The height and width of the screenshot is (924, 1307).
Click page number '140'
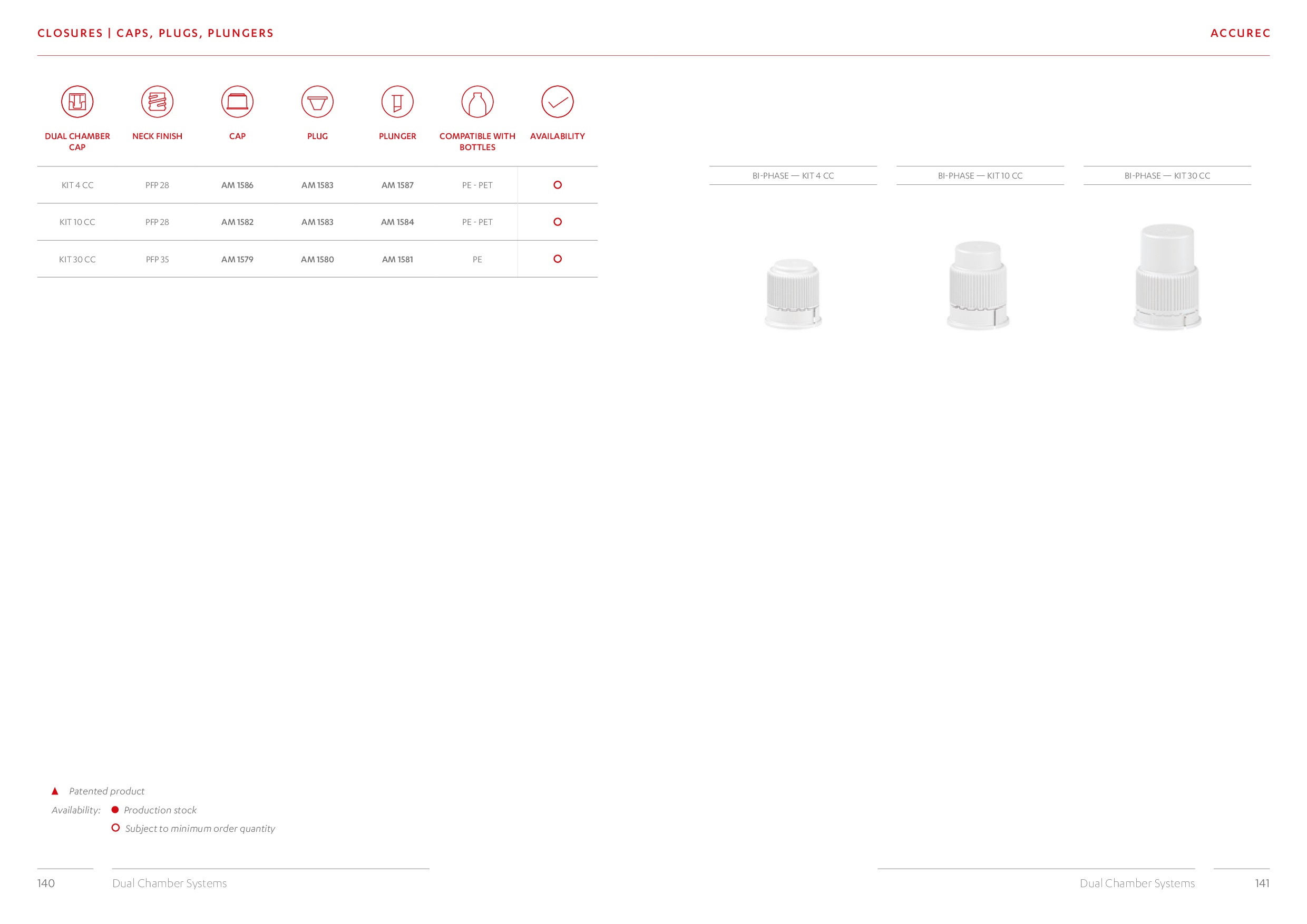46,883
